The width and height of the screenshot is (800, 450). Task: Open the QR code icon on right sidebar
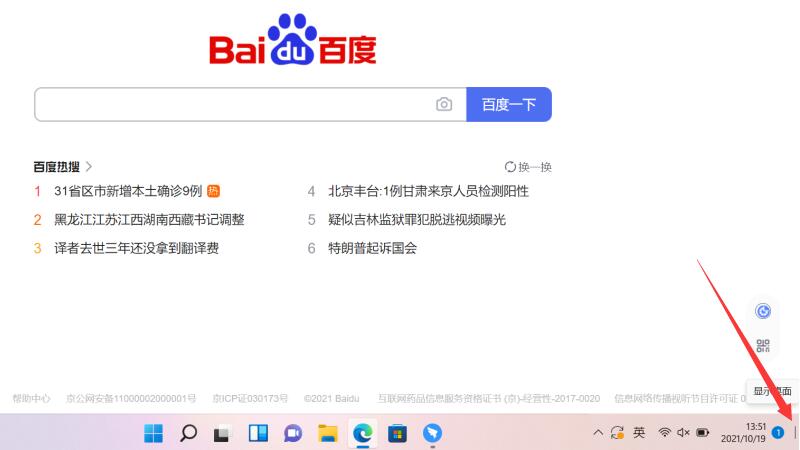pyautogui.click(x=763, y=346)
